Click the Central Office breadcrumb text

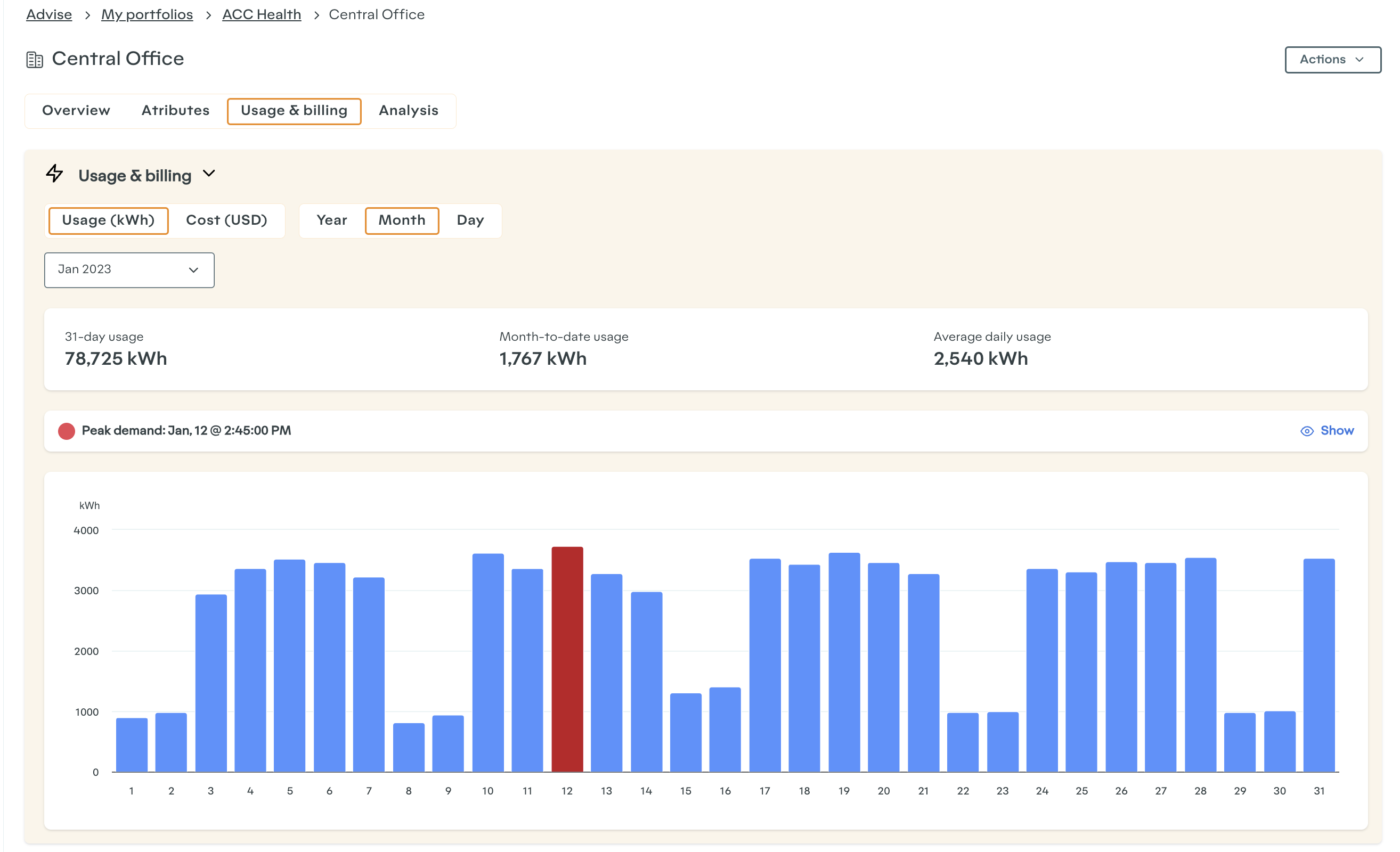coord(377,15)
